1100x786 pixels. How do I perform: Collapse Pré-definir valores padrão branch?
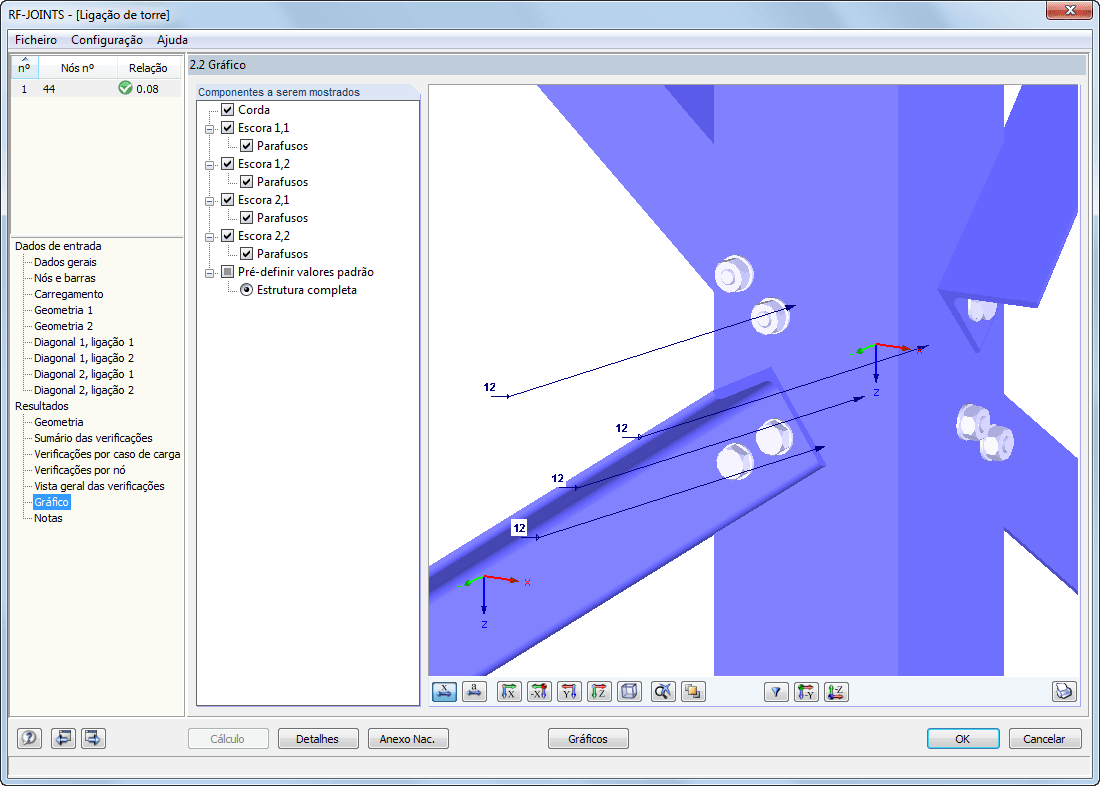click(209, 271)
